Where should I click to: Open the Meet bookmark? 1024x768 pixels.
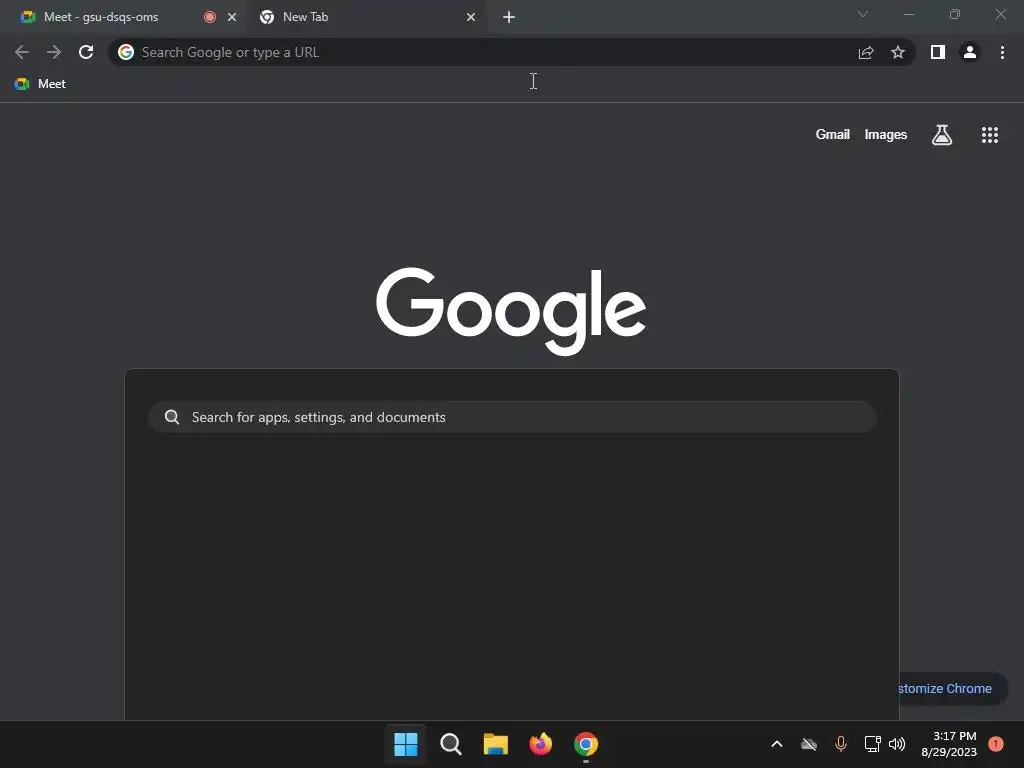[x=40, y=84]
